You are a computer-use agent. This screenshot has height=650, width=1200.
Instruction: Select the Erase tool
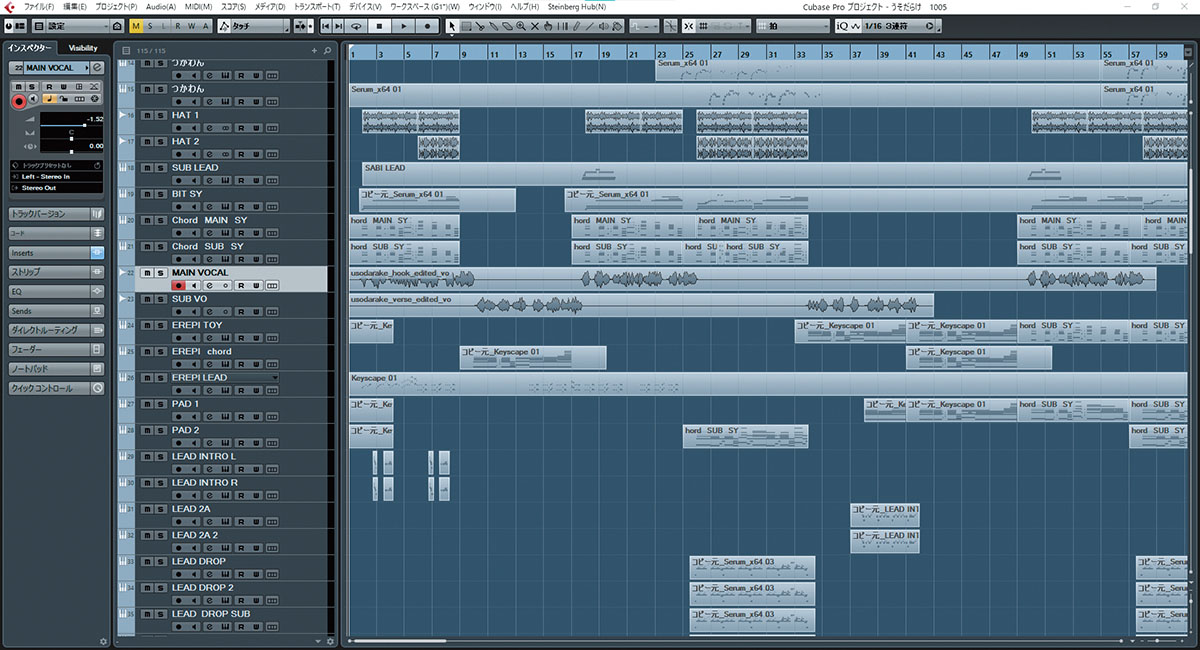click(507, 25)
